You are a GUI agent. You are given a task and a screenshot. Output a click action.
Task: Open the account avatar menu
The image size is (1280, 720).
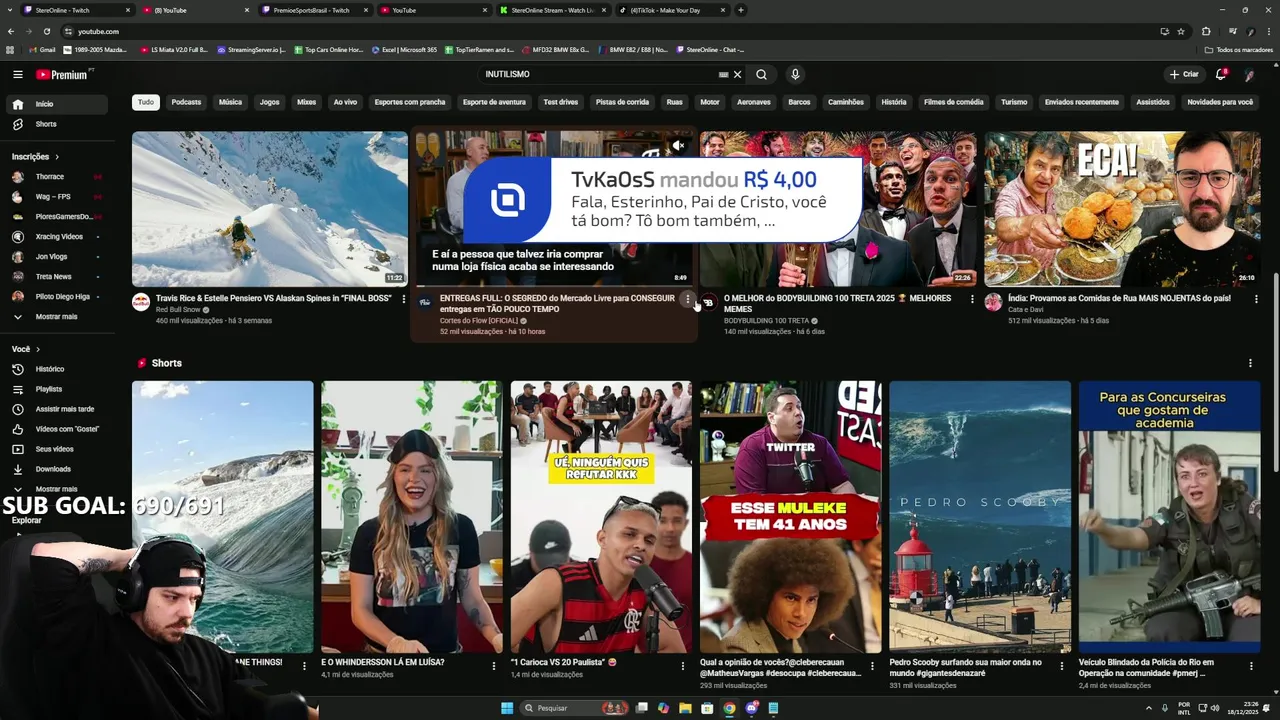[1249, 74]
